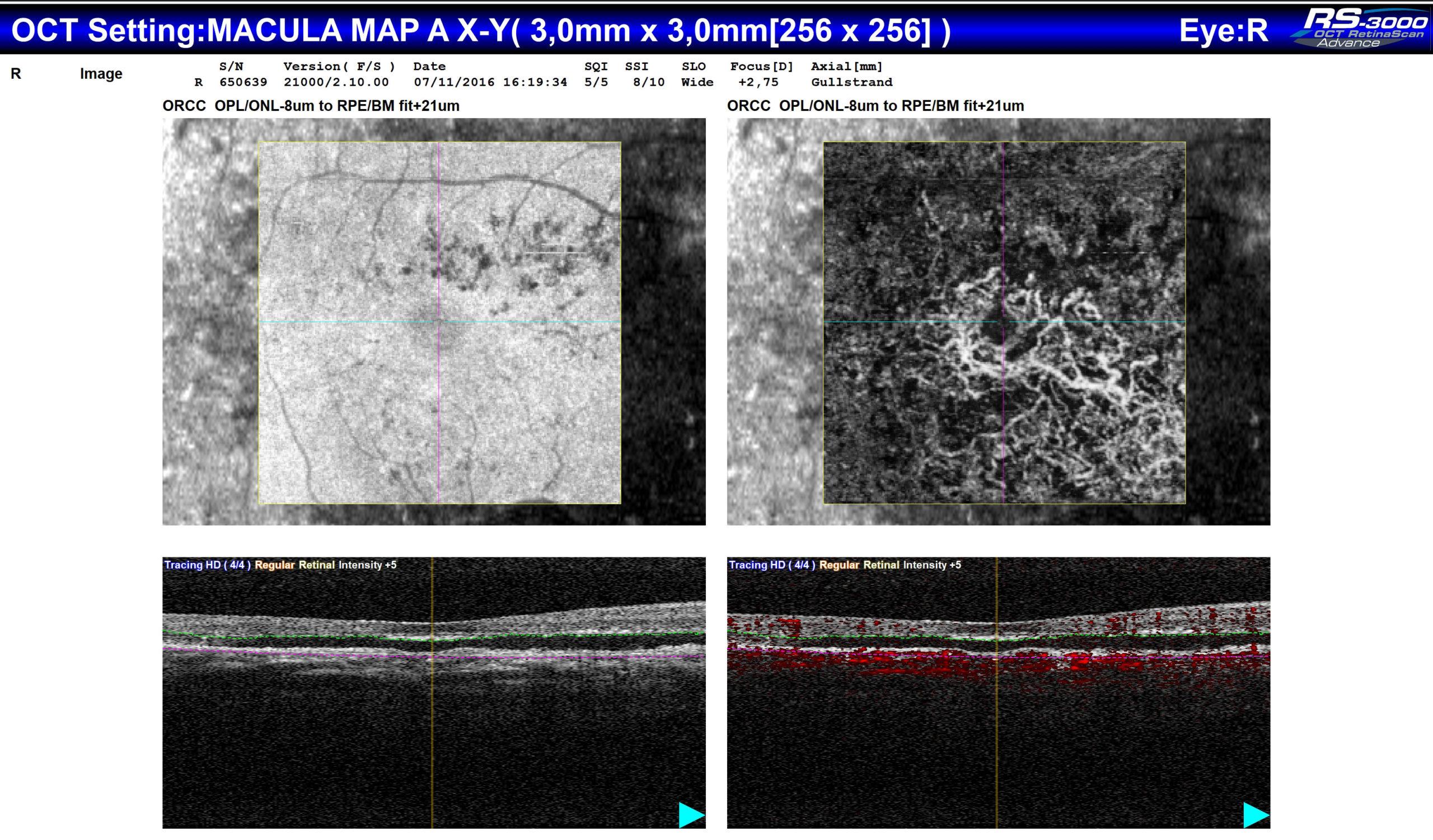
Task: Click the Axial[mm] column header
Action: pos(847,67)
